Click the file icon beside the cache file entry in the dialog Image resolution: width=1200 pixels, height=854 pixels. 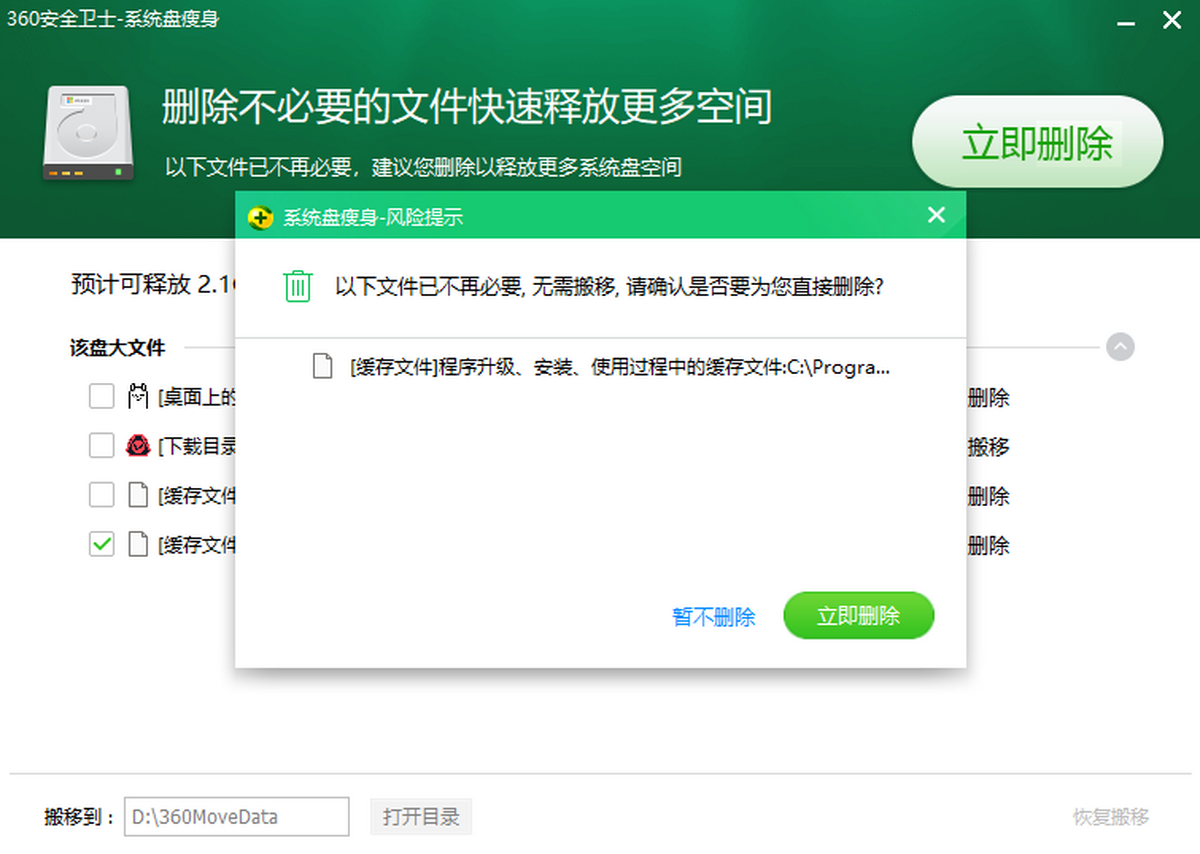coord(322,366)
